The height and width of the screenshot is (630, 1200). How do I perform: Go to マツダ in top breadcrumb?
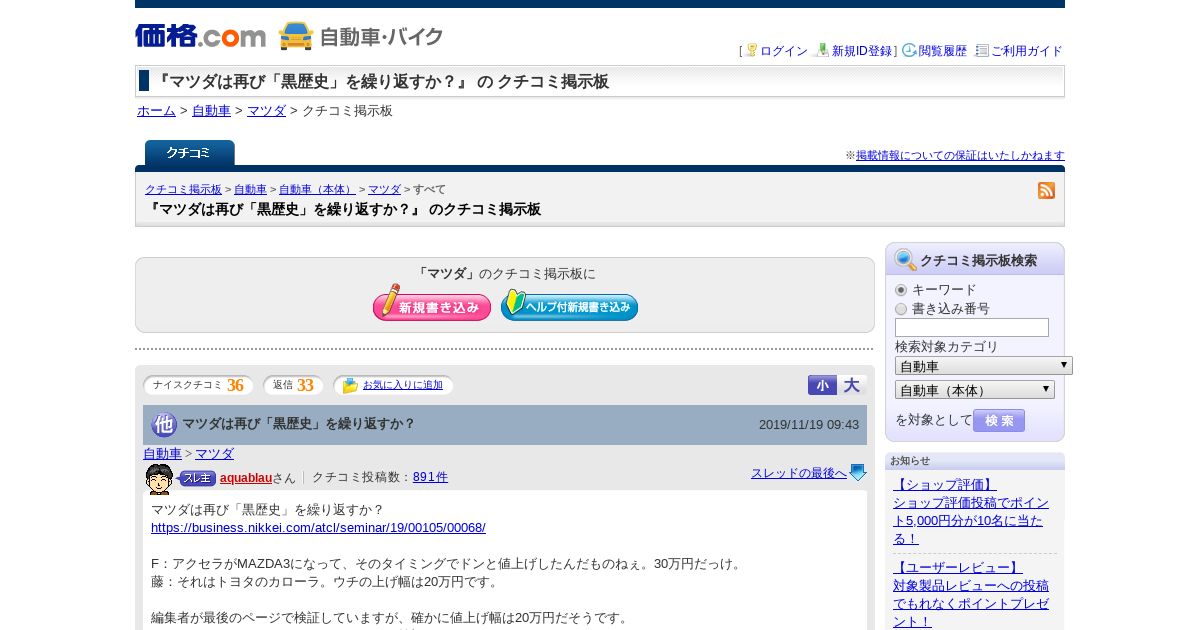point(266,111)
